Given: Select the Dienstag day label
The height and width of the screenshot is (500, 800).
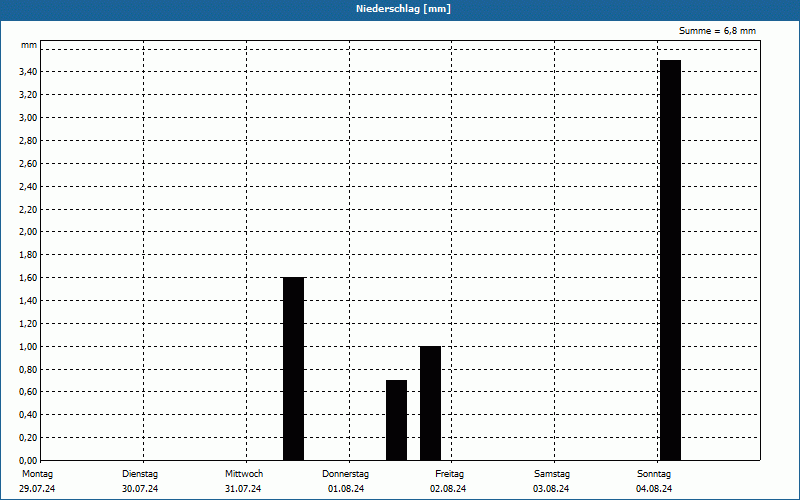Looking at the screenshot, I should tap(140, 474).
